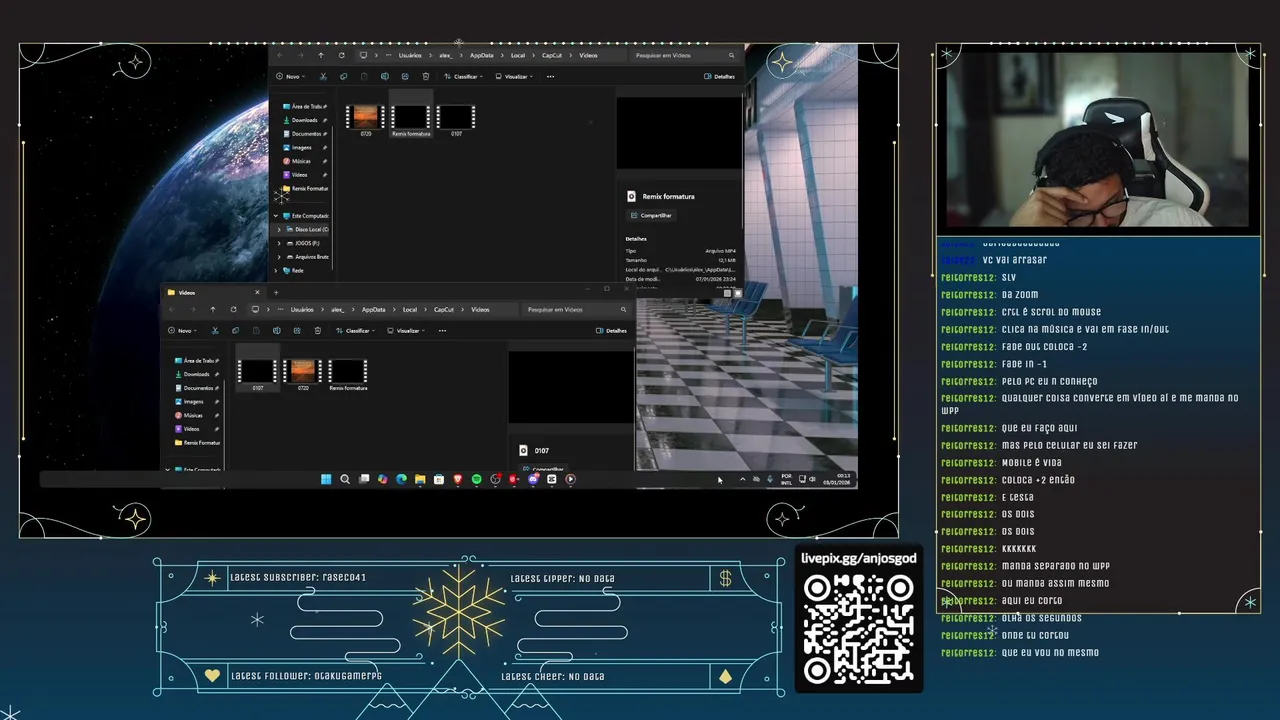Screen dimensions: 1280x720
Task: Open Visualizar dropdown in back Explorer window
Action: 514,76
